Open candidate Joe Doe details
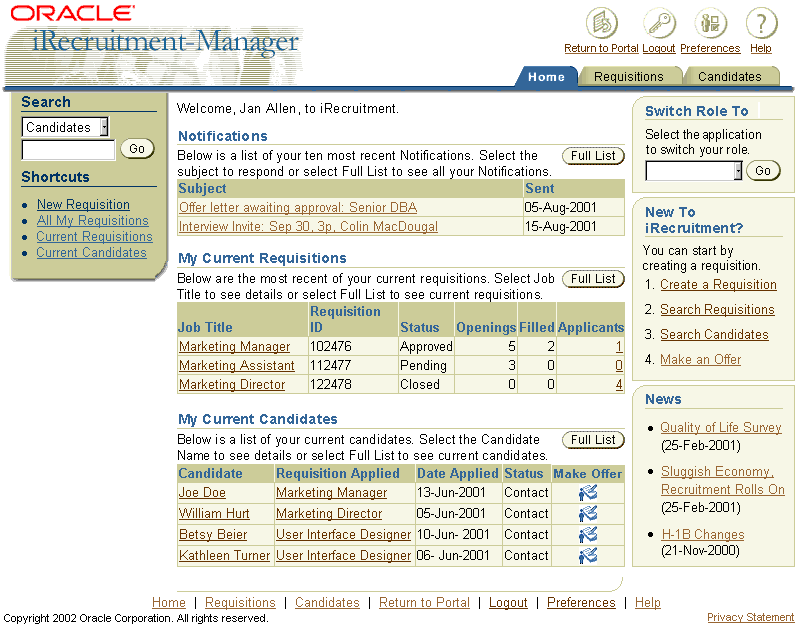 [202, 493]
